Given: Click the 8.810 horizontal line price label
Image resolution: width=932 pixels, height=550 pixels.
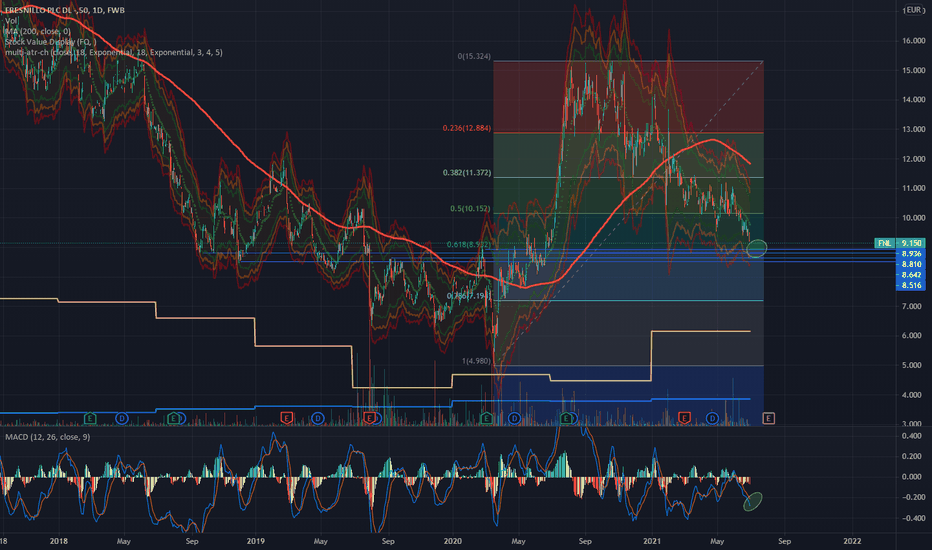Looking at the screenshot, I should 911,265.
